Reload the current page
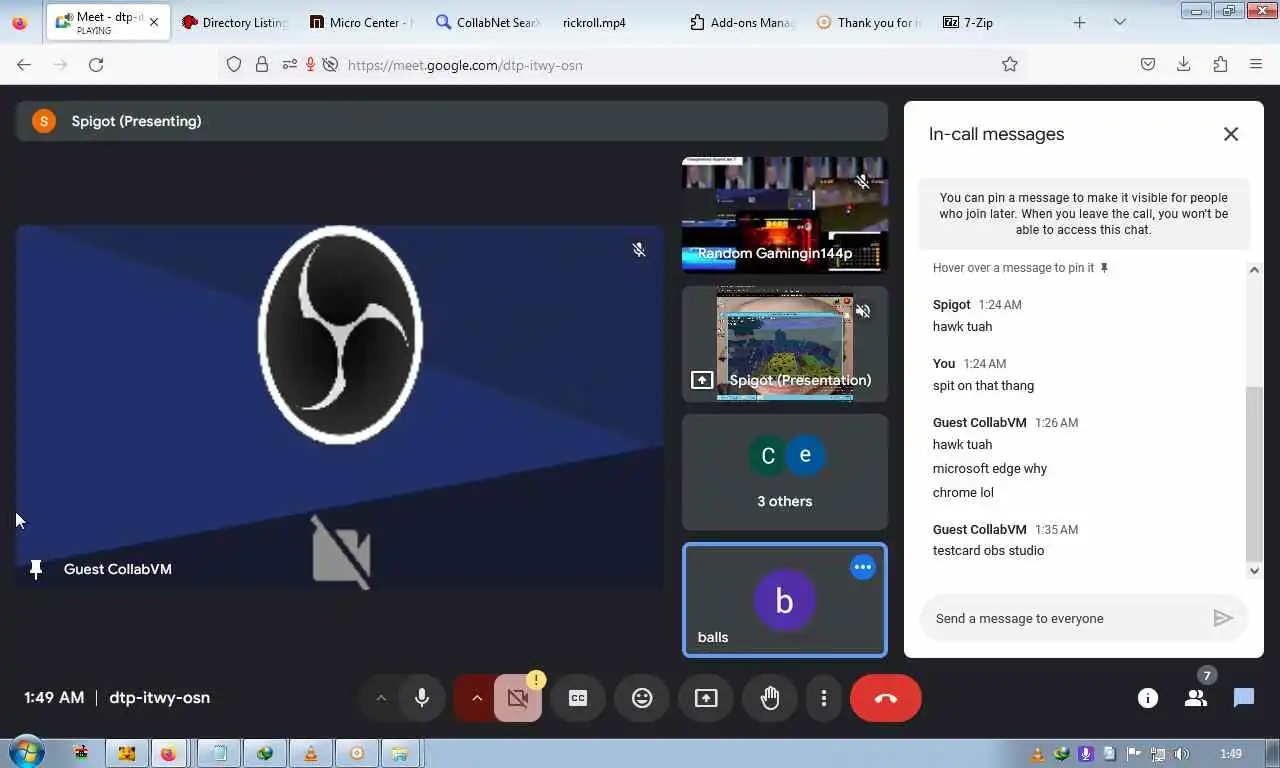Screen dimensions: 1280x768 pos(96,64)
